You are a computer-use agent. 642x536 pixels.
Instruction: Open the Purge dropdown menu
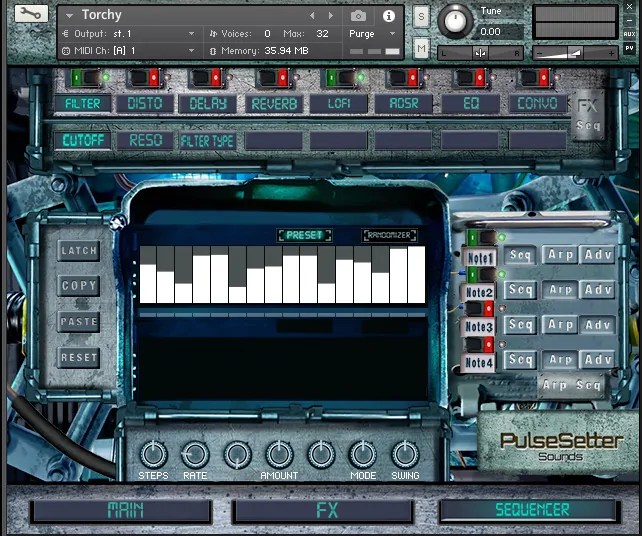coord(392,34)
